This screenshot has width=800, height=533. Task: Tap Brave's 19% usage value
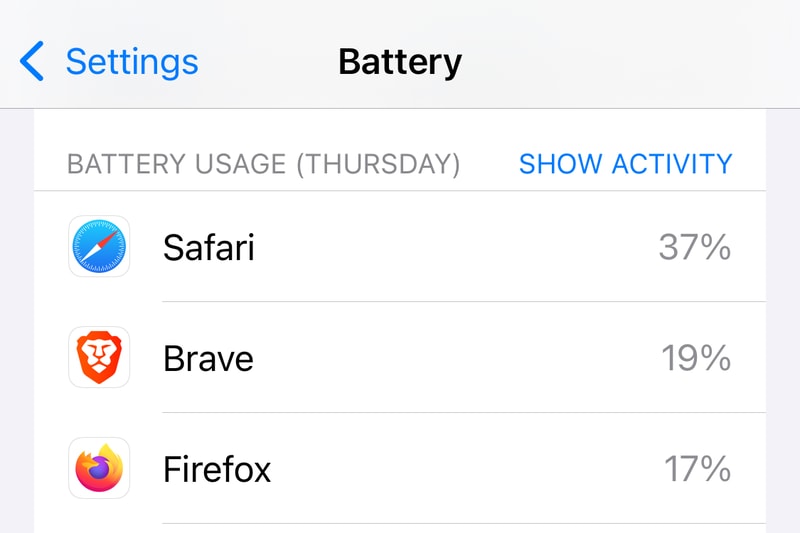[x=696, y=358]
